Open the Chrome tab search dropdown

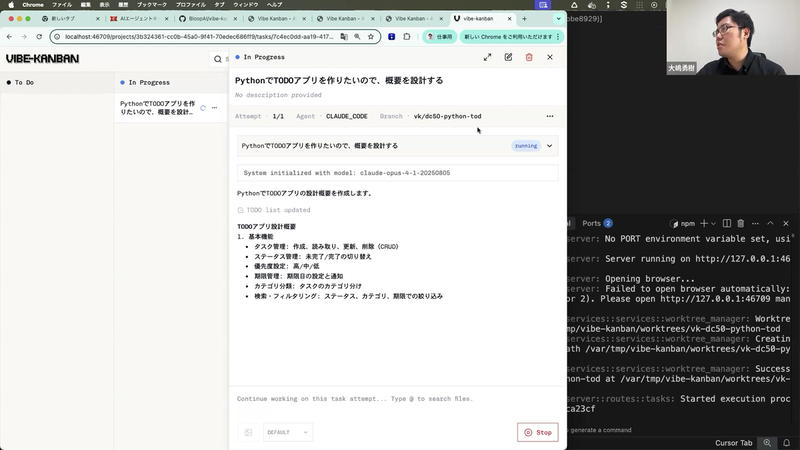[558, 18]
